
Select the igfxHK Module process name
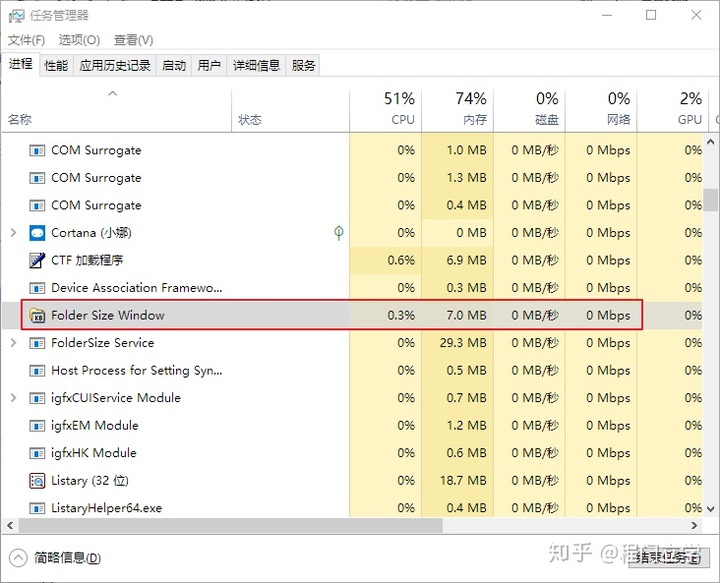pos(94,453)
